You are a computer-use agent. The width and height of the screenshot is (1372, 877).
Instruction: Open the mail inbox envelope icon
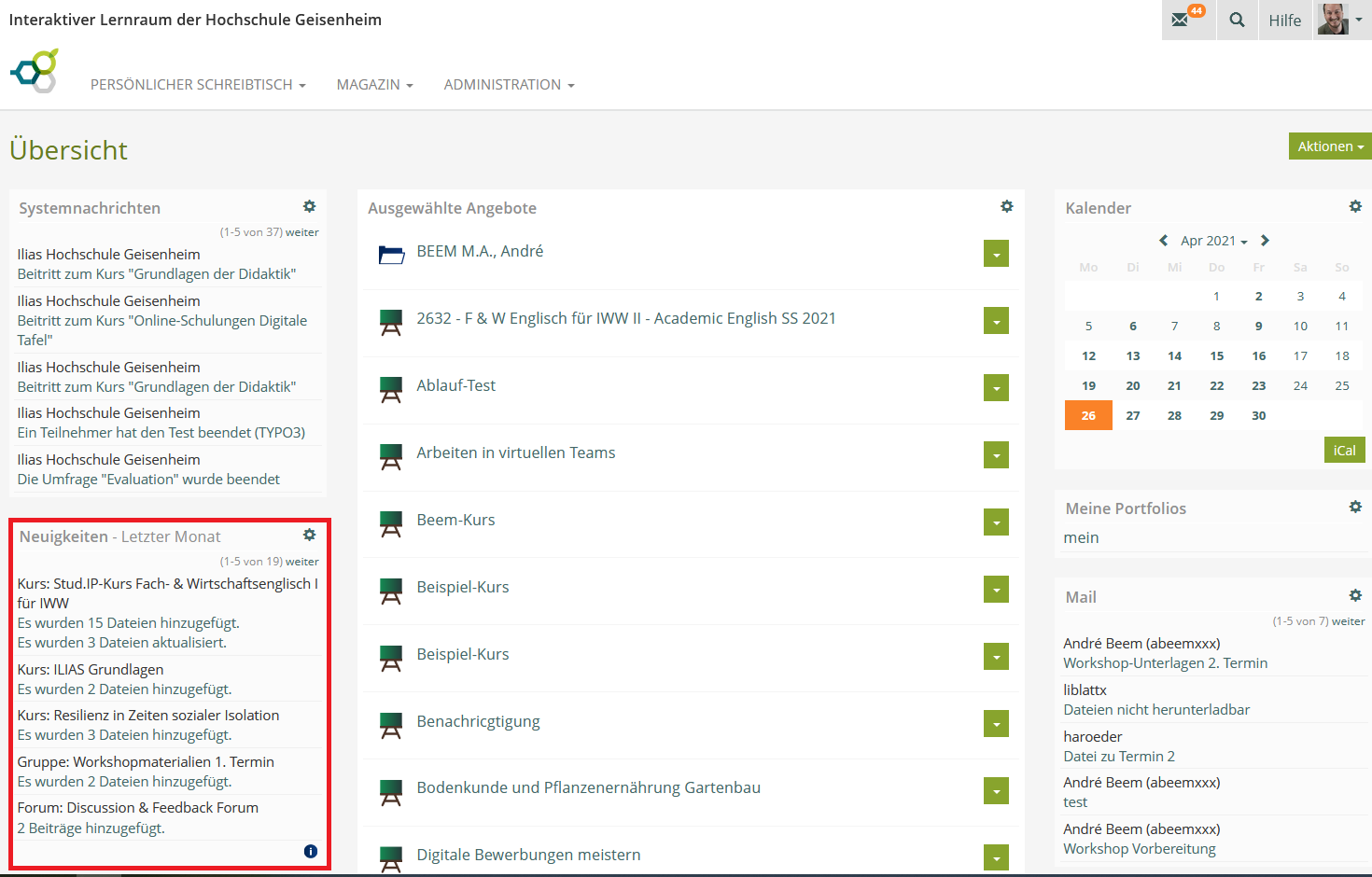click(x=1182, y=20)
